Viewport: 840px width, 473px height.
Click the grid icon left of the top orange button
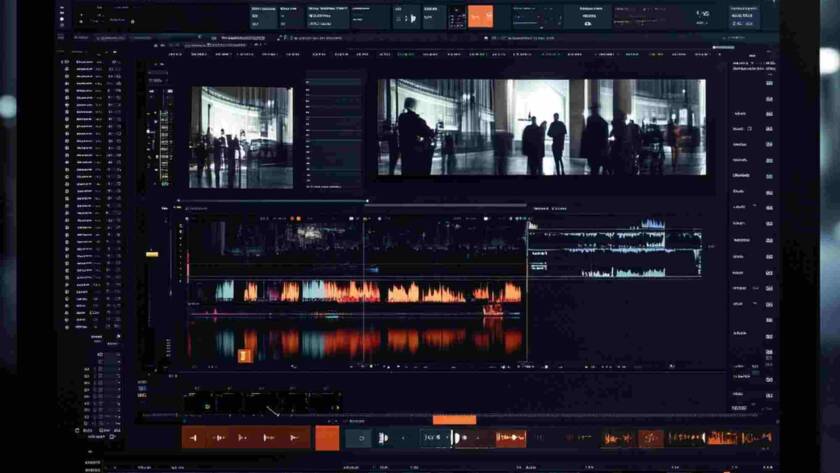(x=456, y=18)
